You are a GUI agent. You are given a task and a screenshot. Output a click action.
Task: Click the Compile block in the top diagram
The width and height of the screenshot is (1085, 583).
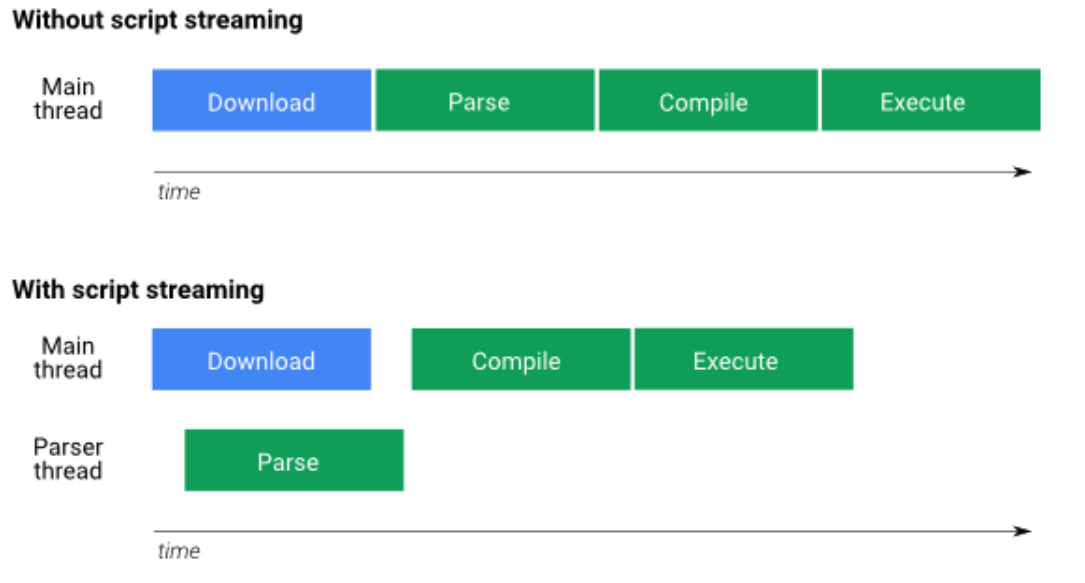click(x=708, y=101)
